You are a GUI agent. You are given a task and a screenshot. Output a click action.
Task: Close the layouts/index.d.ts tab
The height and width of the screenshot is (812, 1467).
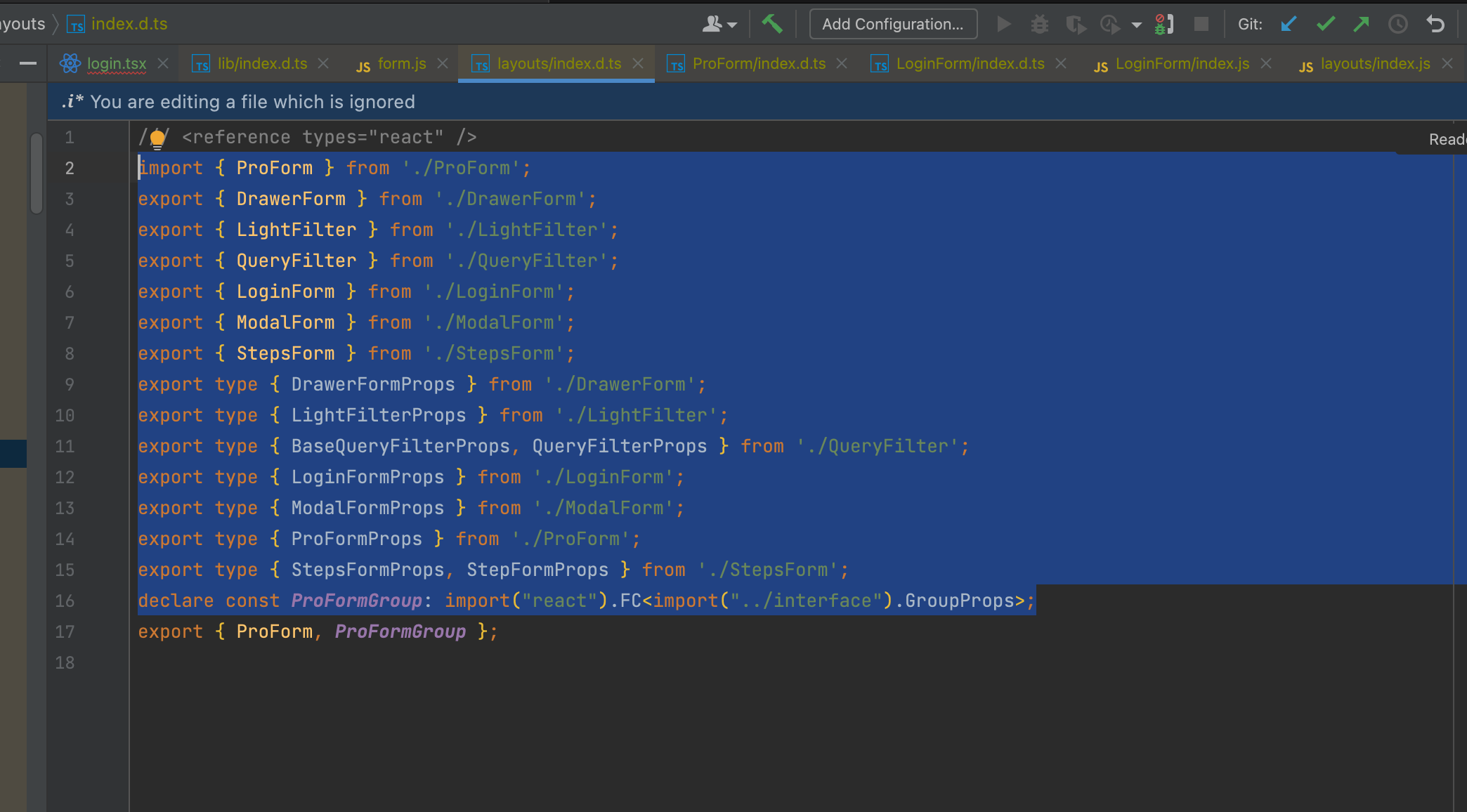(x=638, y=64)
